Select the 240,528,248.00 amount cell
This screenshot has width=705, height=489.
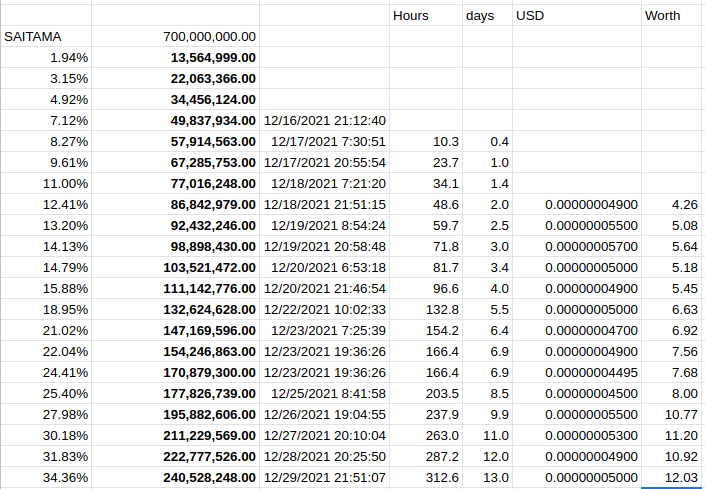tap(175, 477)
